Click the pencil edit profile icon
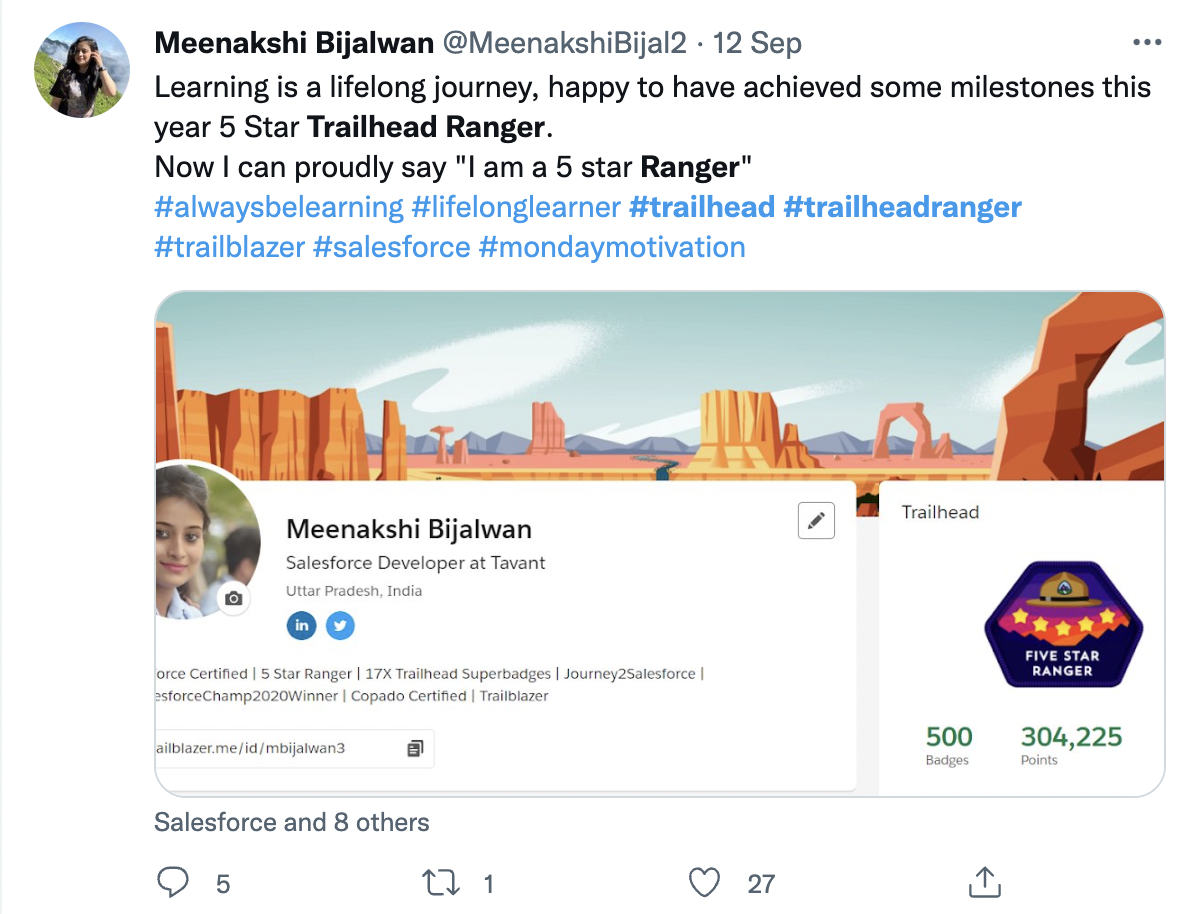 point(816,520)
